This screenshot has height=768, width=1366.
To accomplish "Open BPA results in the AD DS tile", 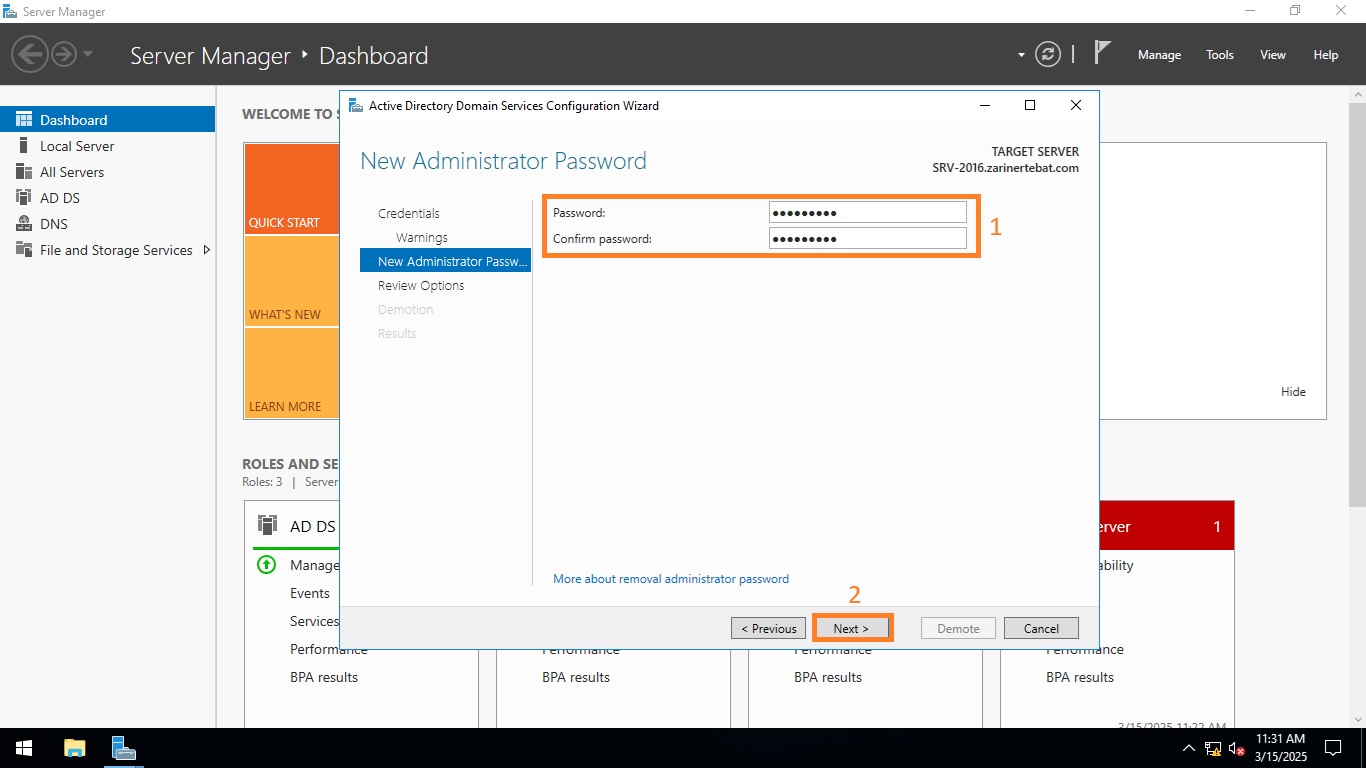I will (x=324, y=677).
